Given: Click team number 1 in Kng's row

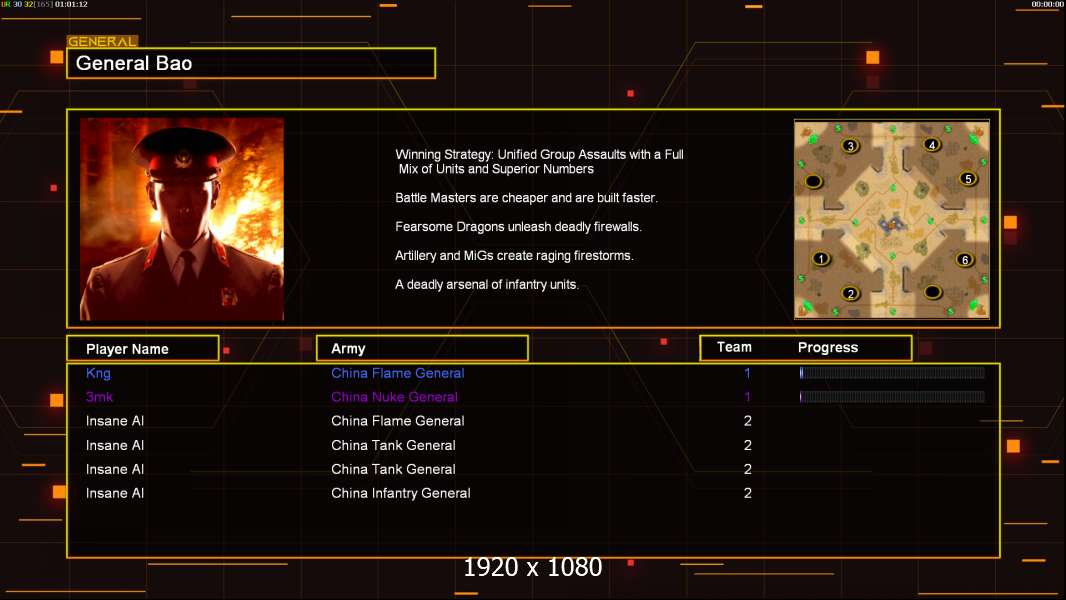Looking at the screenshot, I should click(x=747, y=373).
